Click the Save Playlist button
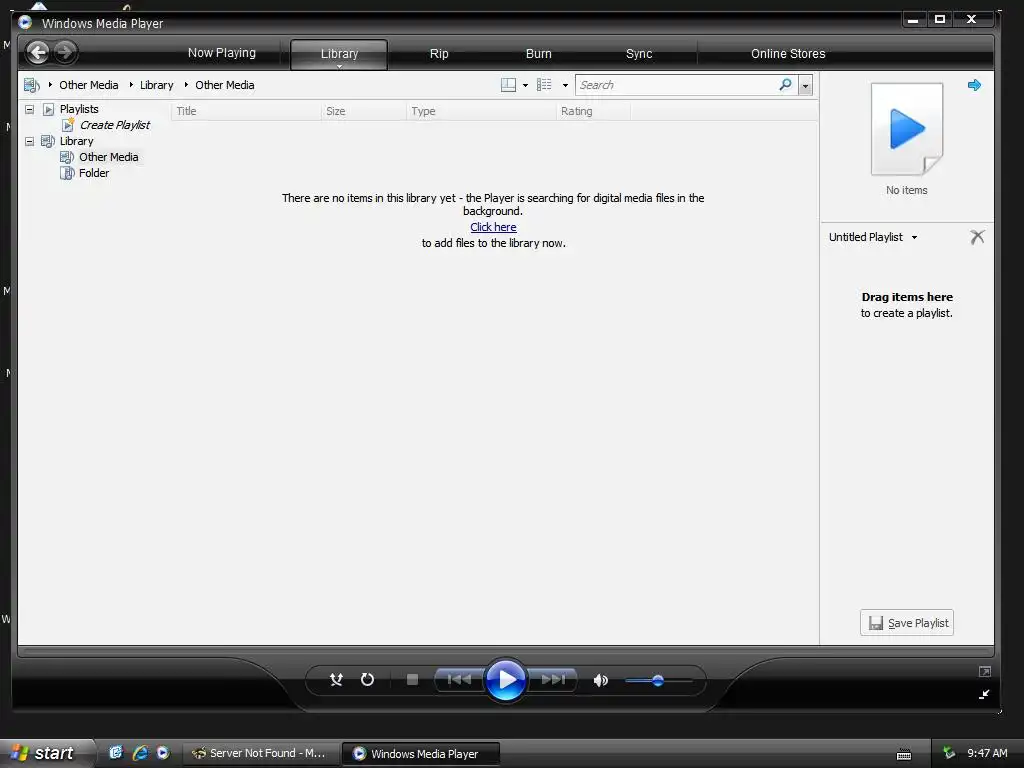The height and width of the screenshot is (768, 1024). [906, 622]
